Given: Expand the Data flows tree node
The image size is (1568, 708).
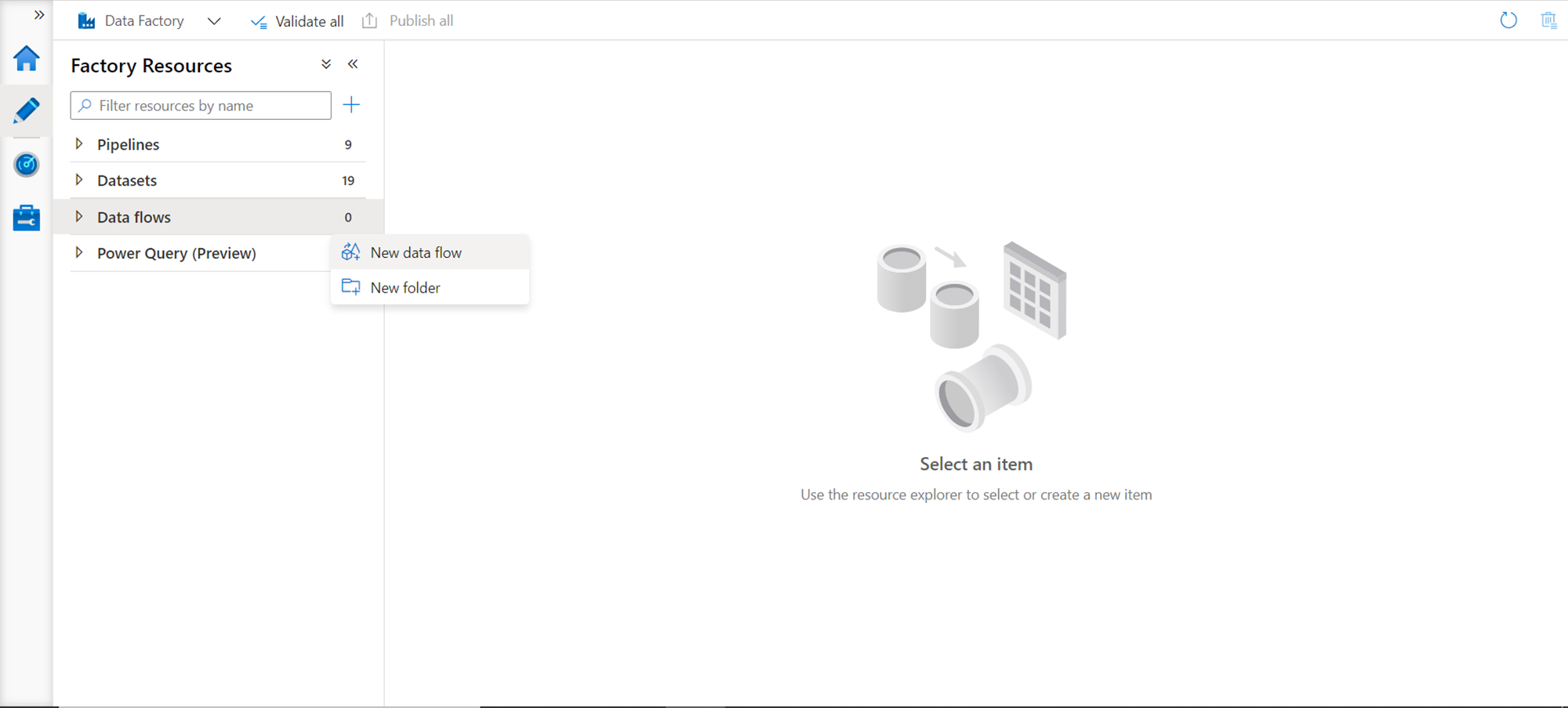Looking at the screenshot, I should (x=79, y=217).
